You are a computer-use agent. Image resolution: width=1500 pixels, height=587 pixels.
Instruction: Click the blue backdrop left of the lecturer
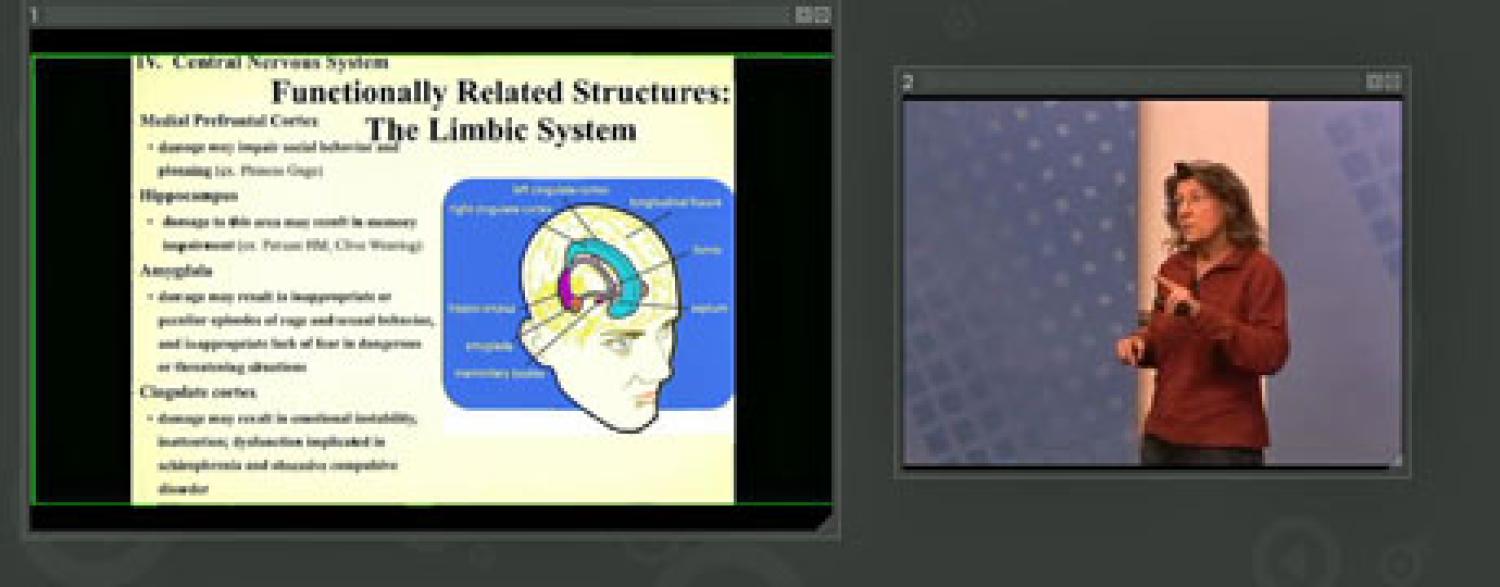(x=1020, y=280)
